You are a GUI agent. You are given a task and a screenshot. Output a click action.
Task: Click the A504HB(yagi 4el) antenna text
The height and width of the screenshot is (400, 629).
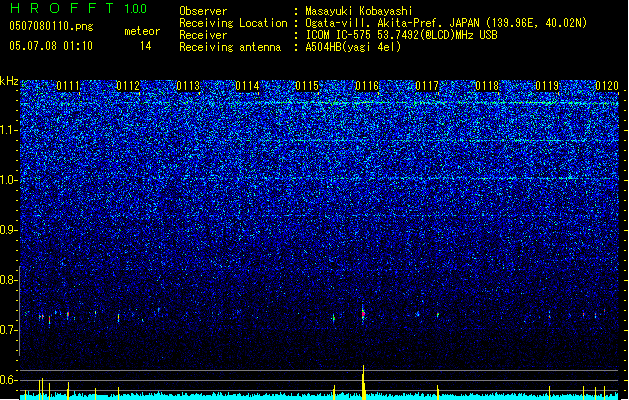coord(353,47)
